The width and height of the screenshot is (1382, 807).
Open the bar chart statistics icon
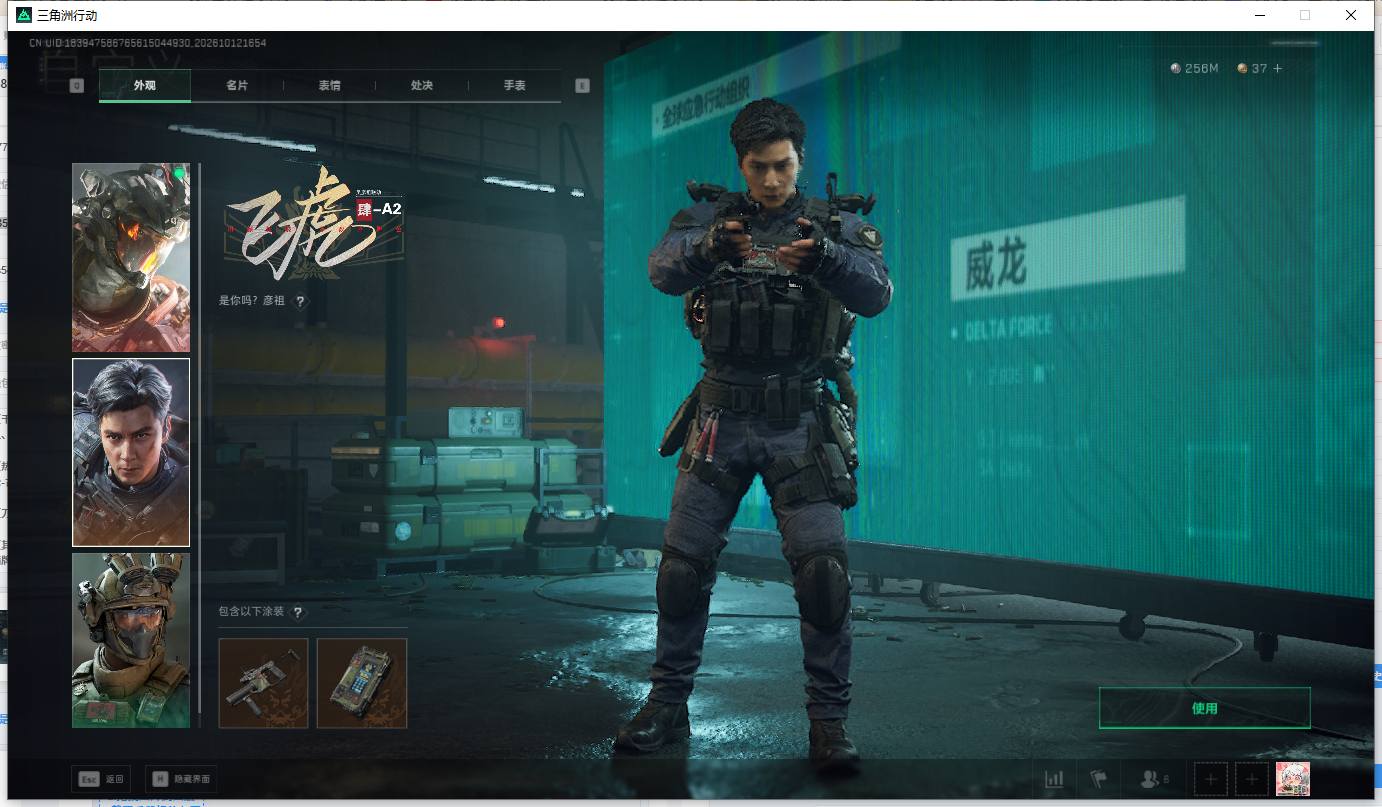pos(1054,779)
